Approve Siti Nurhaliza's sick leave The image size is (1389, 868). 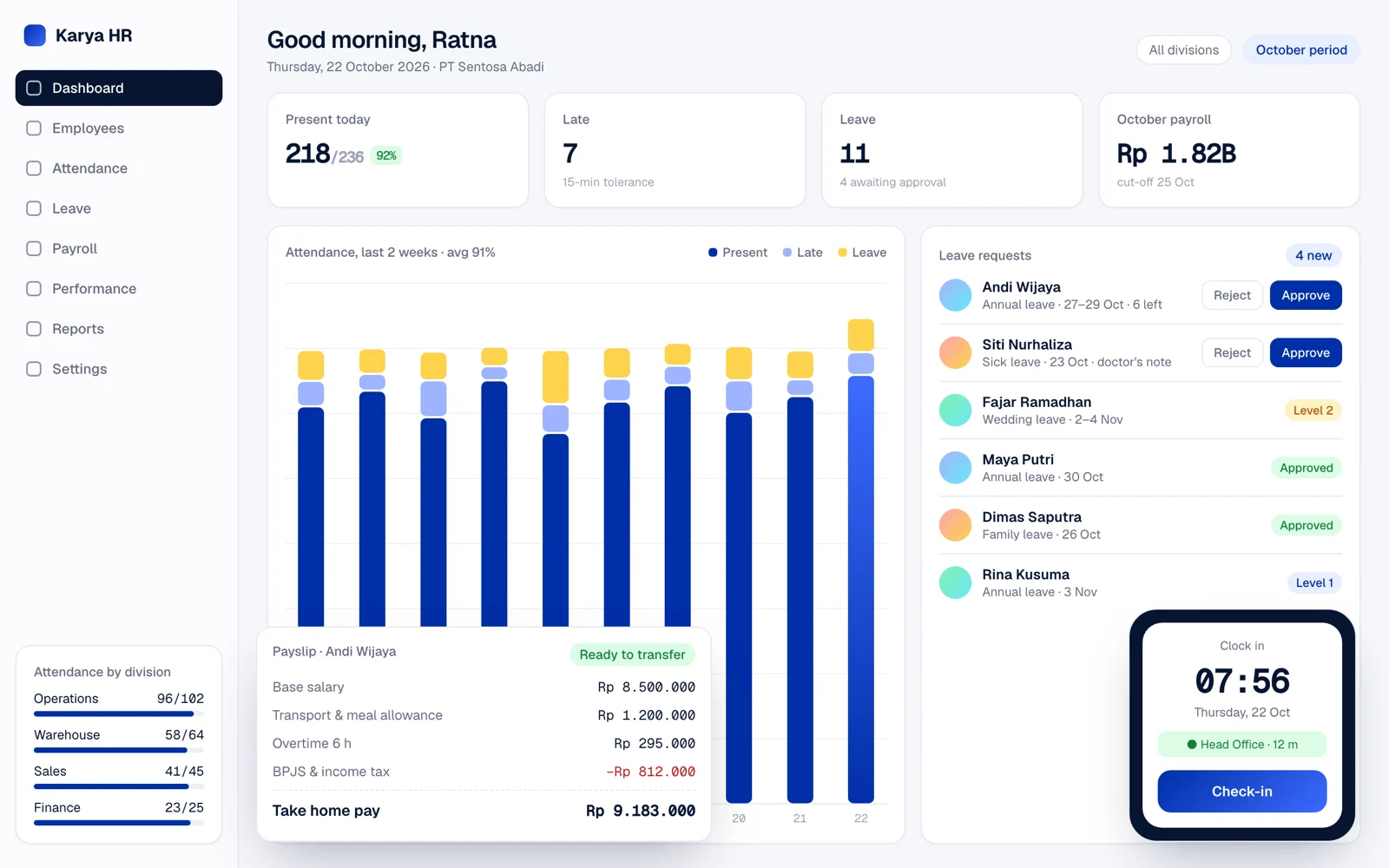coord(1306,352)
